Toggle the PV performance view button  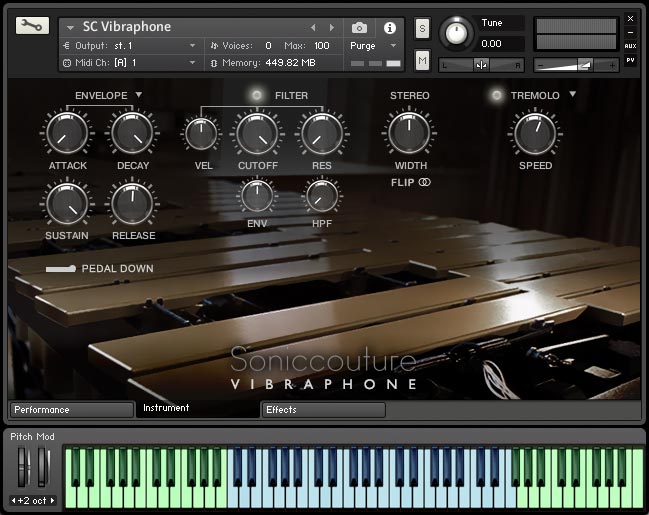(630, 60)
